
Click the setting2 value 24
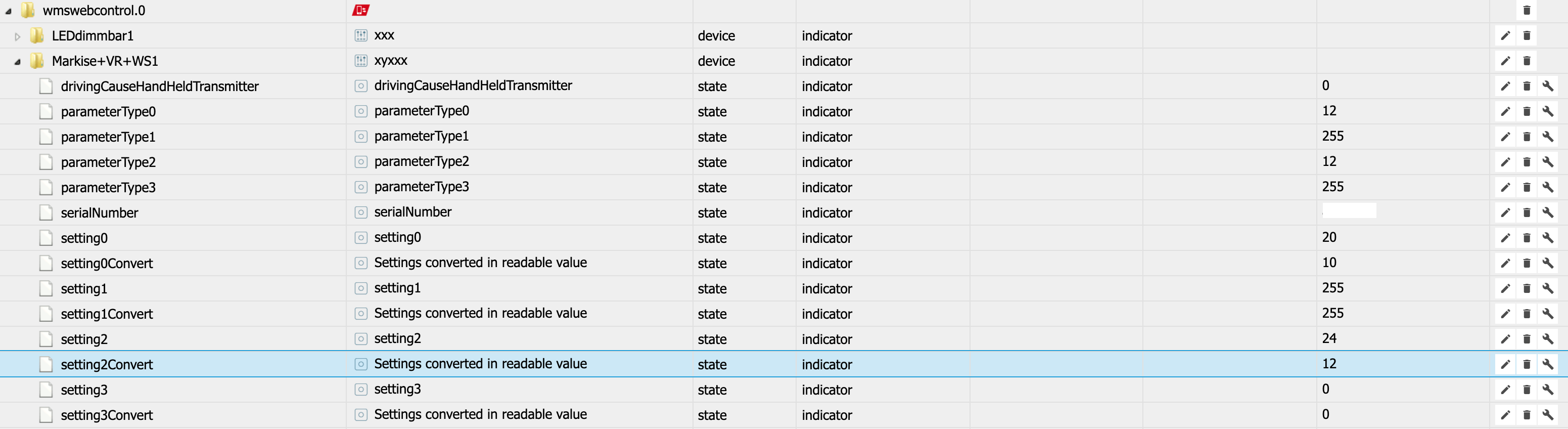pos(1329,339)
